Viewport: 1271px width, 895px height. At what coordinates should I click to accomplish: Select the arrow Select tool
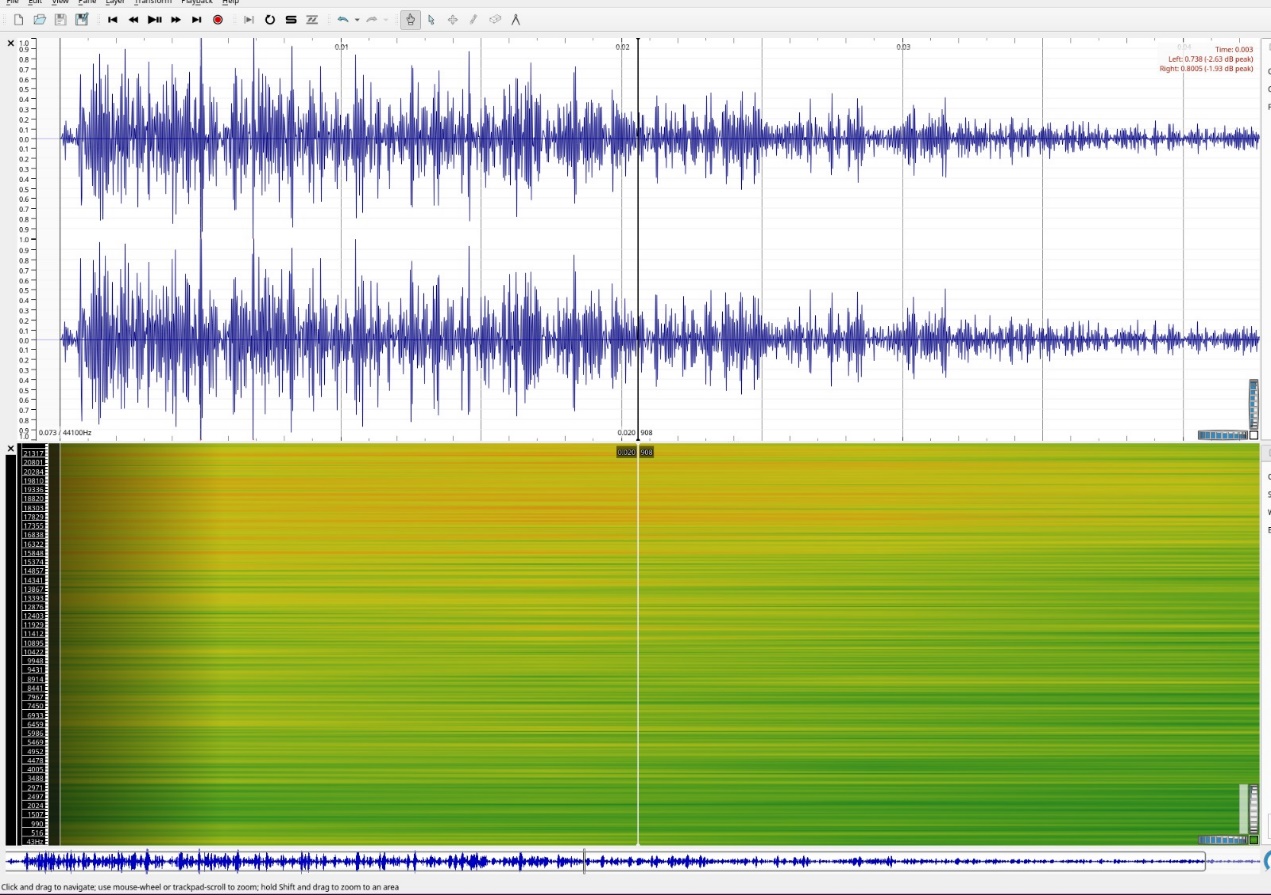click(431, 20)
